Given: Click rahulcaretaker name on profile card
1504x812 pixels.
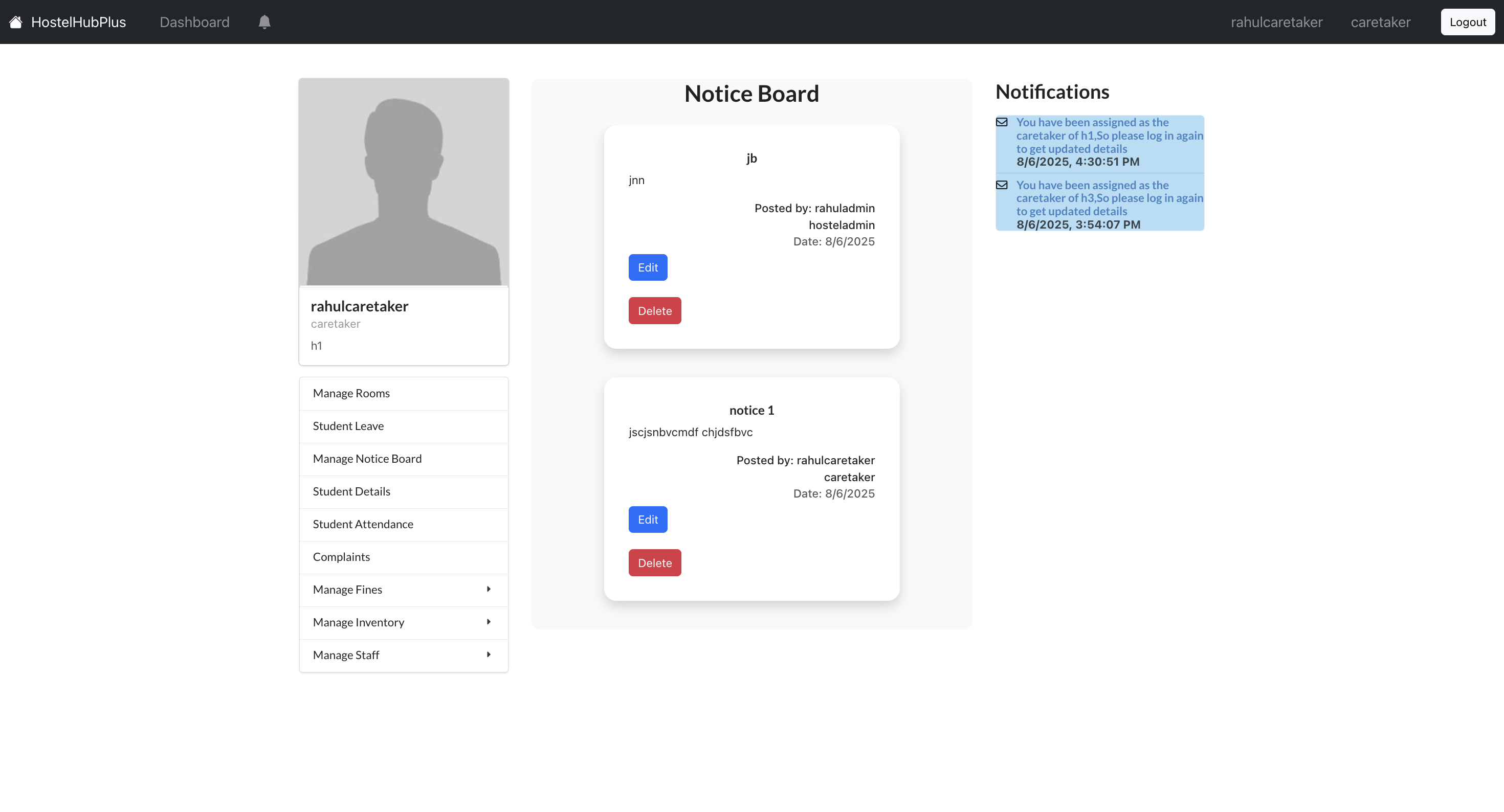Looking at the screenshot, I should 359,306.
